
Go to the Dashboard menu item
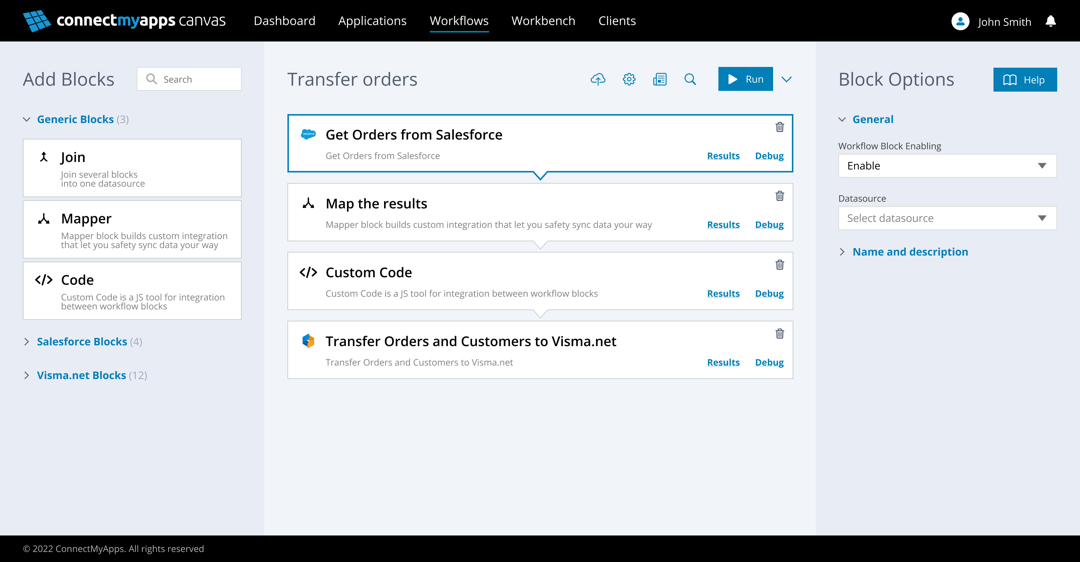(x=284, y=21)
